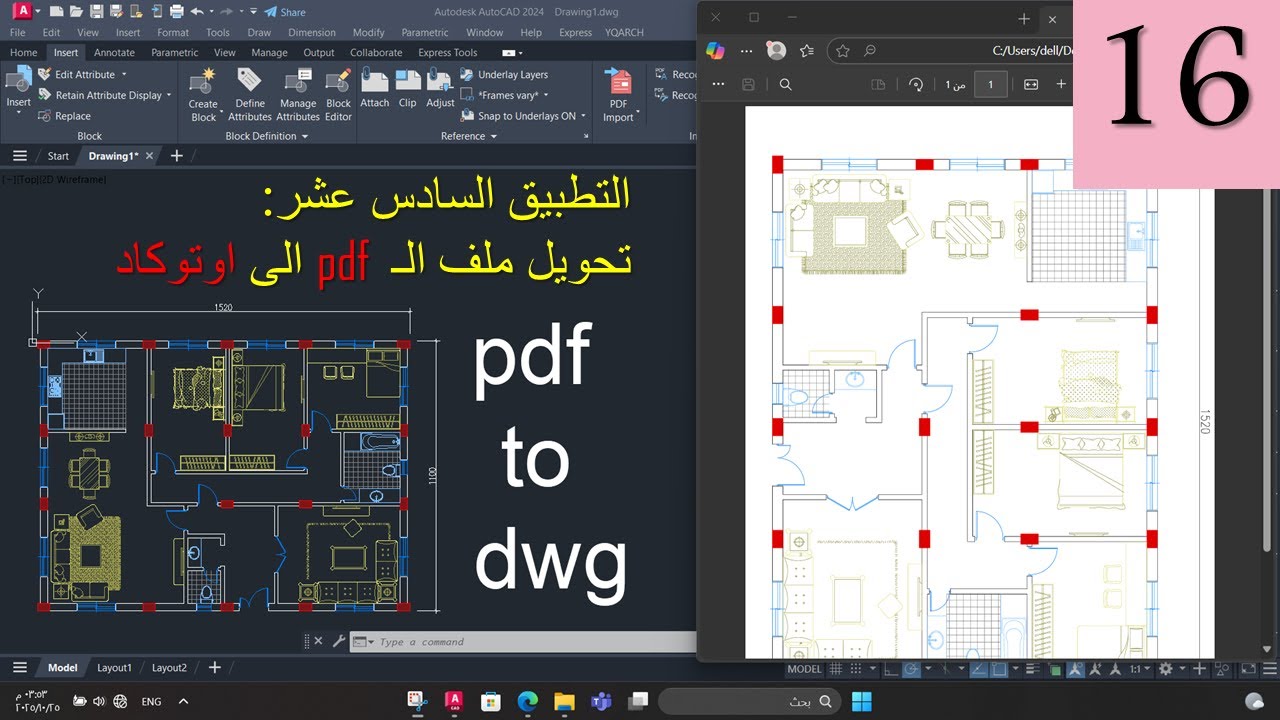The image size is (1280, 720).
Task: Click the PDF page number box
Action: pos(990,85)
